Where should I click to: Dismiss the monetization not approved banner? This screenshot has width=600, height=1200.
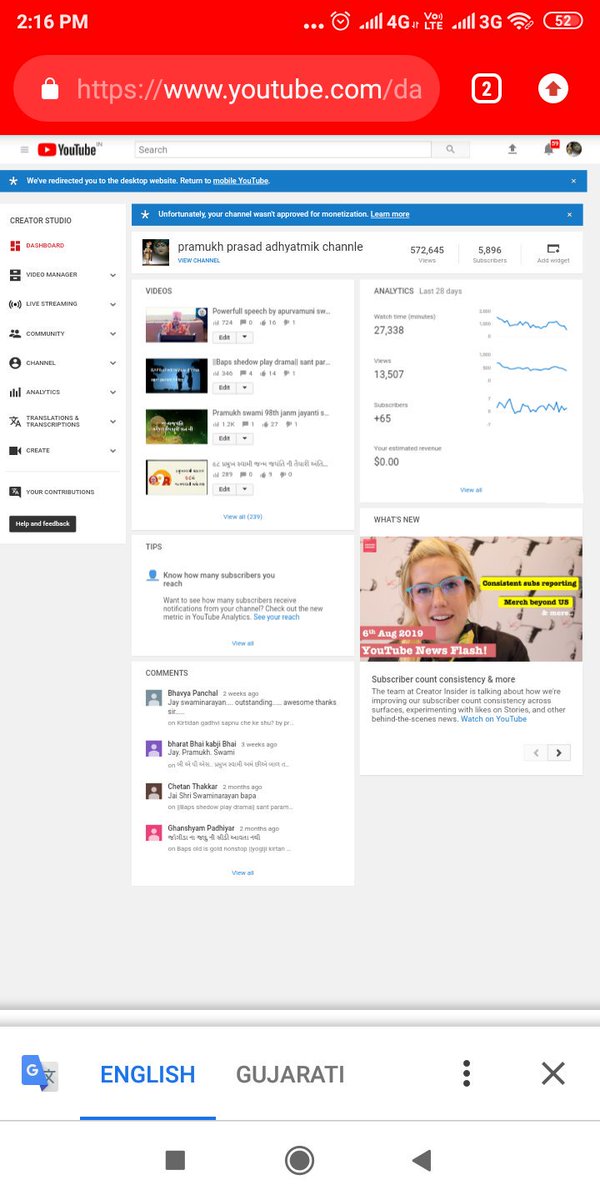pyautogui.click(x=570, y=214)
